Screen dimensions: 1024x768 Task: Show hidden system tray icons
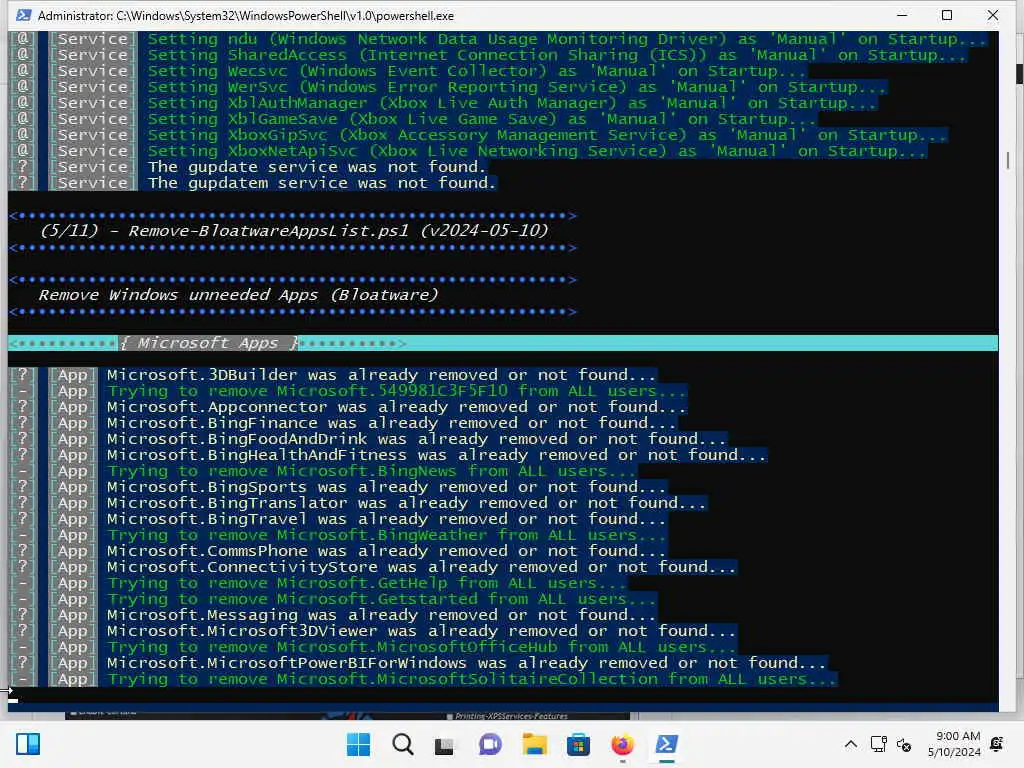coord(850,744)
